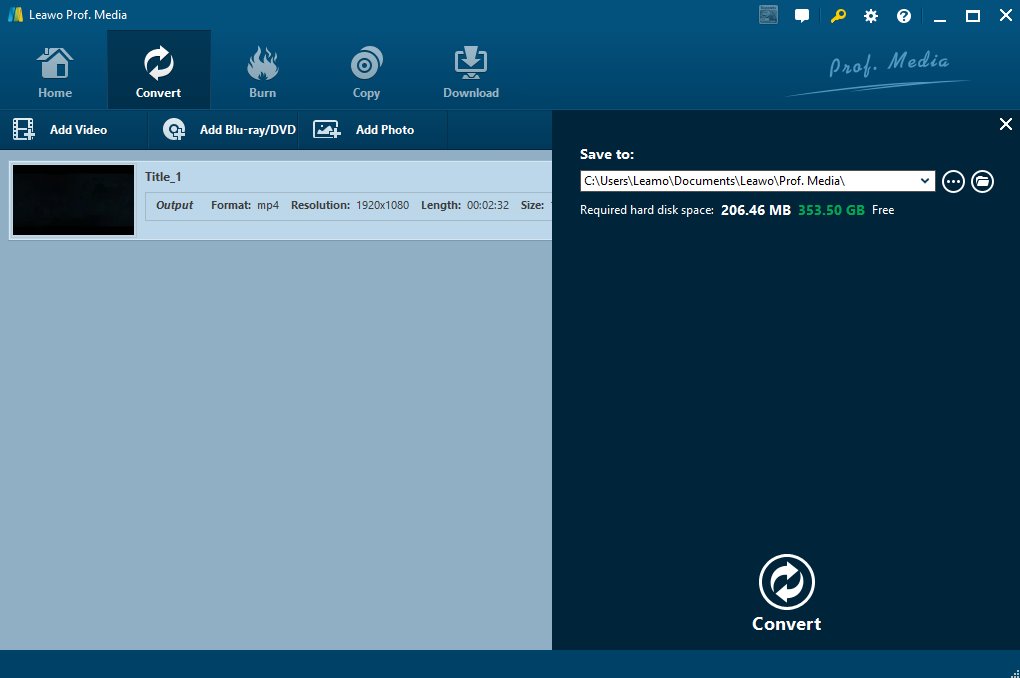Image resolution: width=1020 pixels, height=678 pixels.
Task: Browse for output folder with ellipsis icon
Action: [953, 181]
